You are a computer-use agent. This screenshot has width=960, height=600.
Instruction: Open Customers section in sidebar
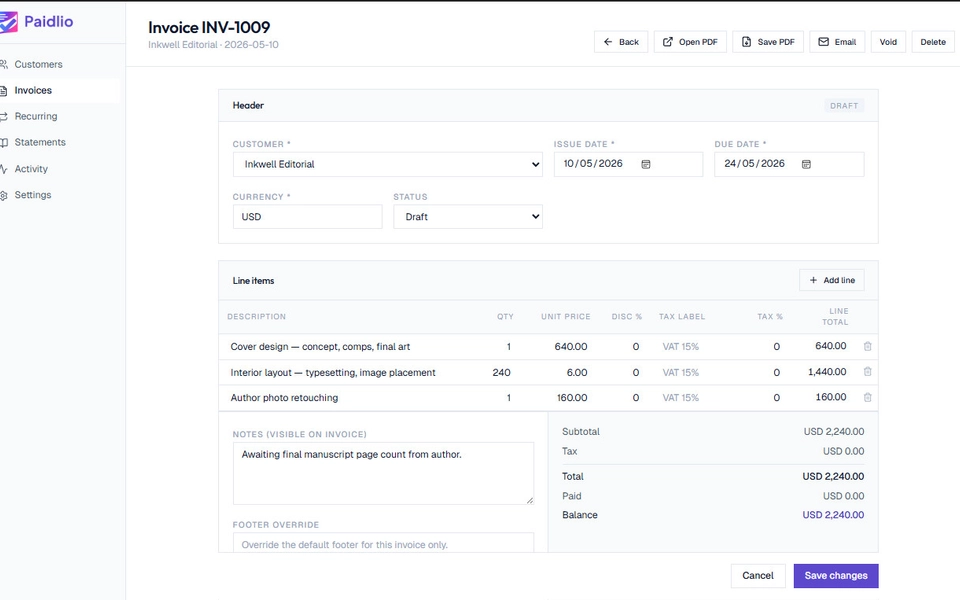coord(38,64)
